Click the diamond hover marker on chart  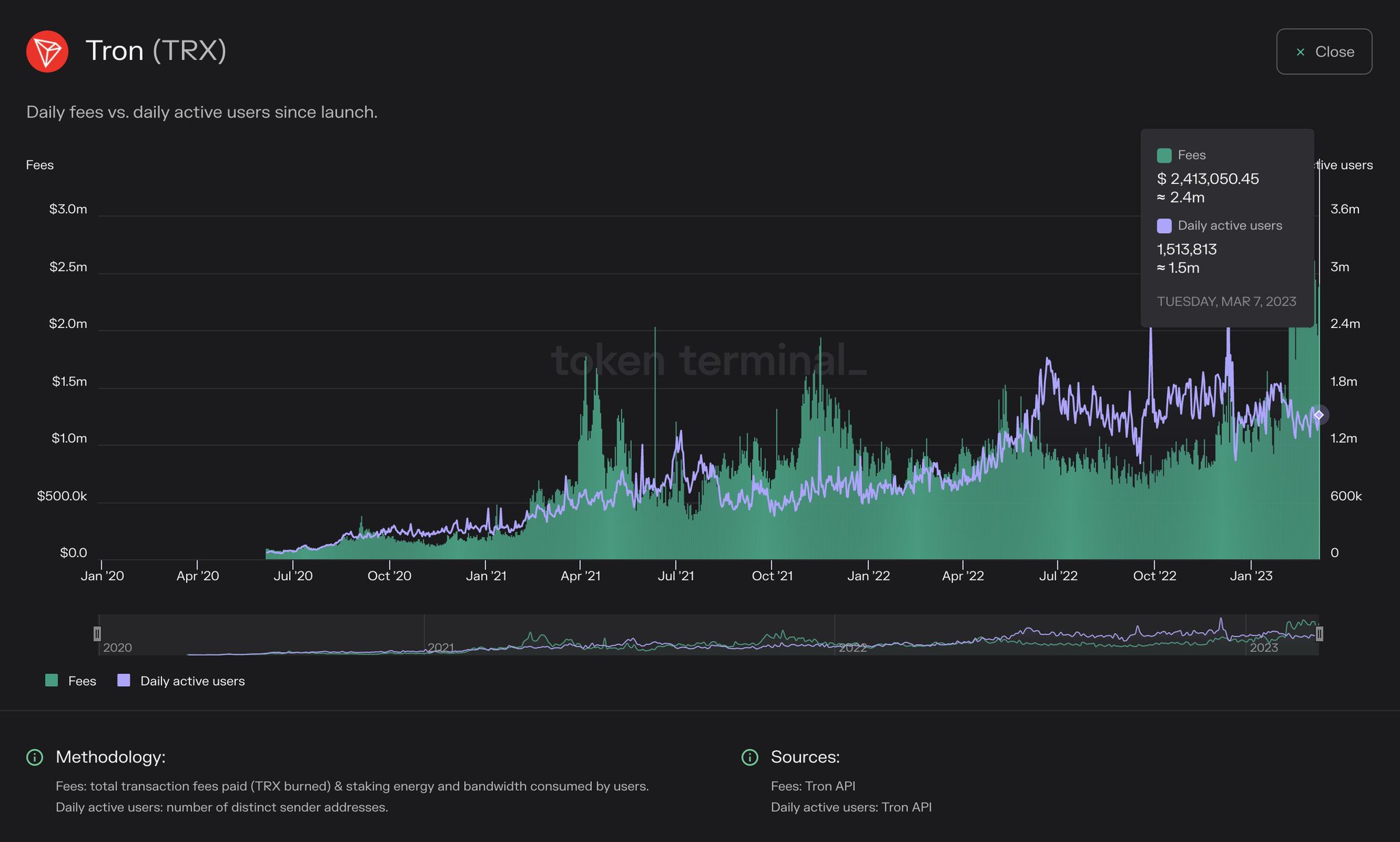click(1319, 415)
